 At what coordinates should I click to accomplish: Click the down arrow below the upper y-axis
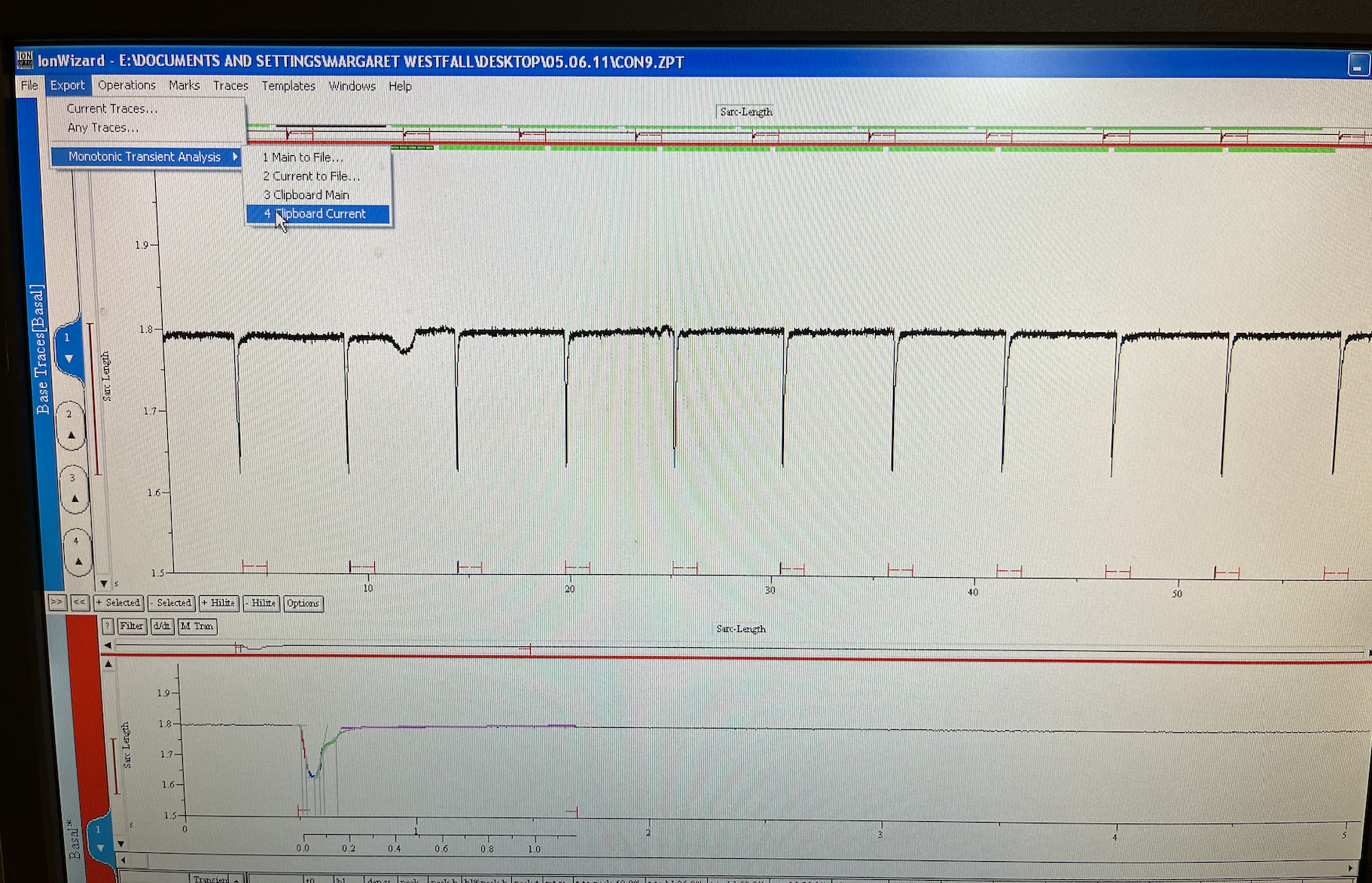[104, 584]
